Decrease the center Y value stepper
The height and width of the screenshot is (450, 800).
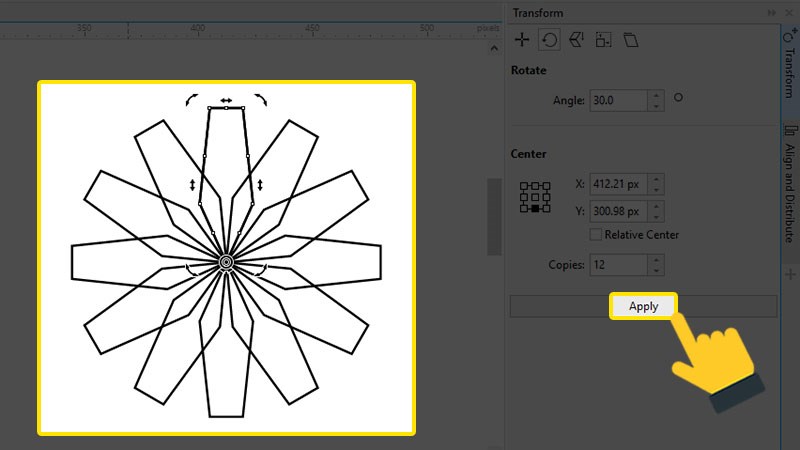click(x=656, y=216)
